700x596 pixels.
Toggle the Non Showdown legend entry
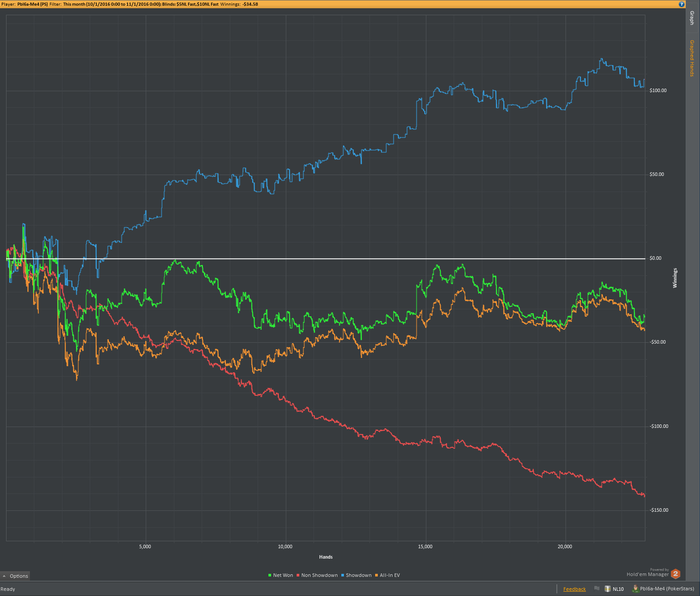pos(317,575)
